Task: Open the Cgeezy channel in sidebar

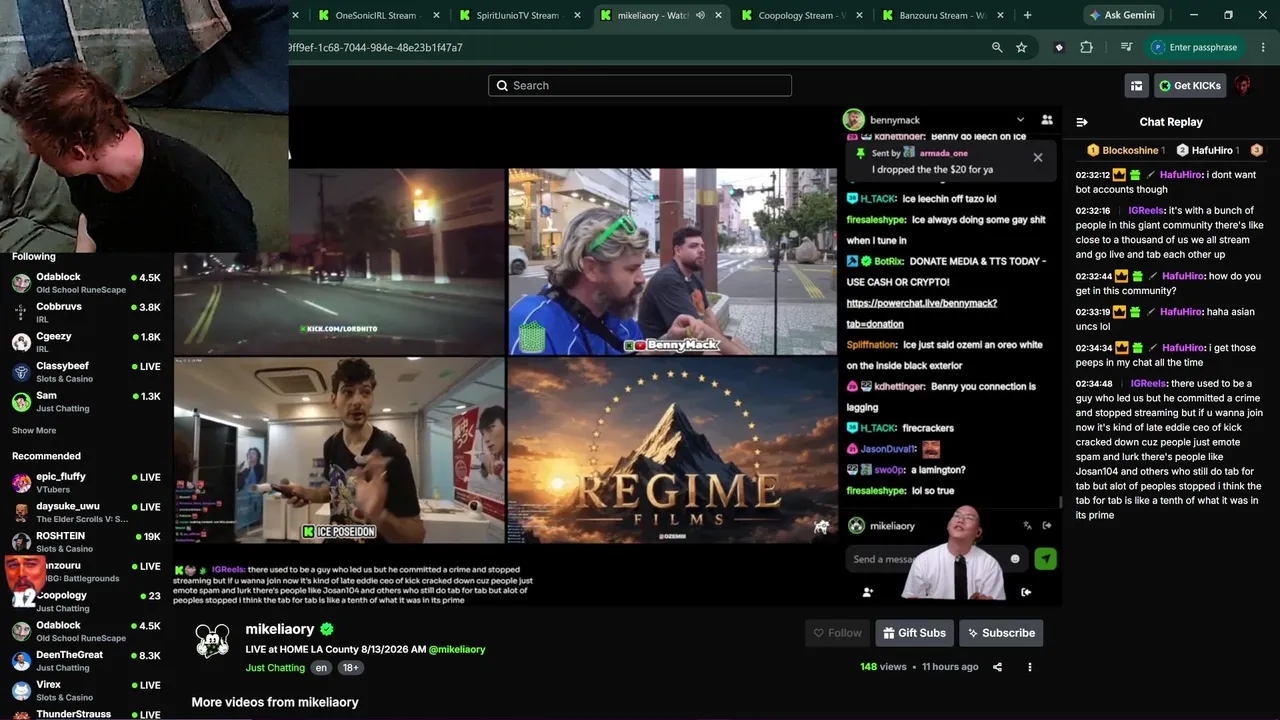Action: [87, 343]
